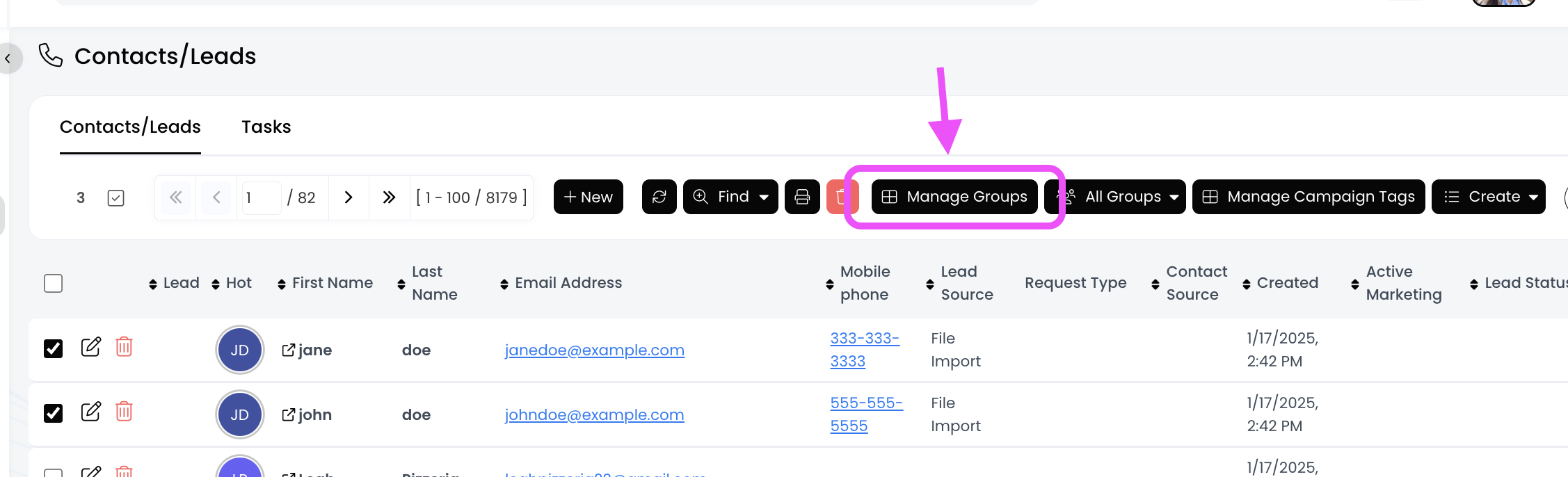Uncheck the john doe row checkbox

pyautogui.click(x=54, y=413)
